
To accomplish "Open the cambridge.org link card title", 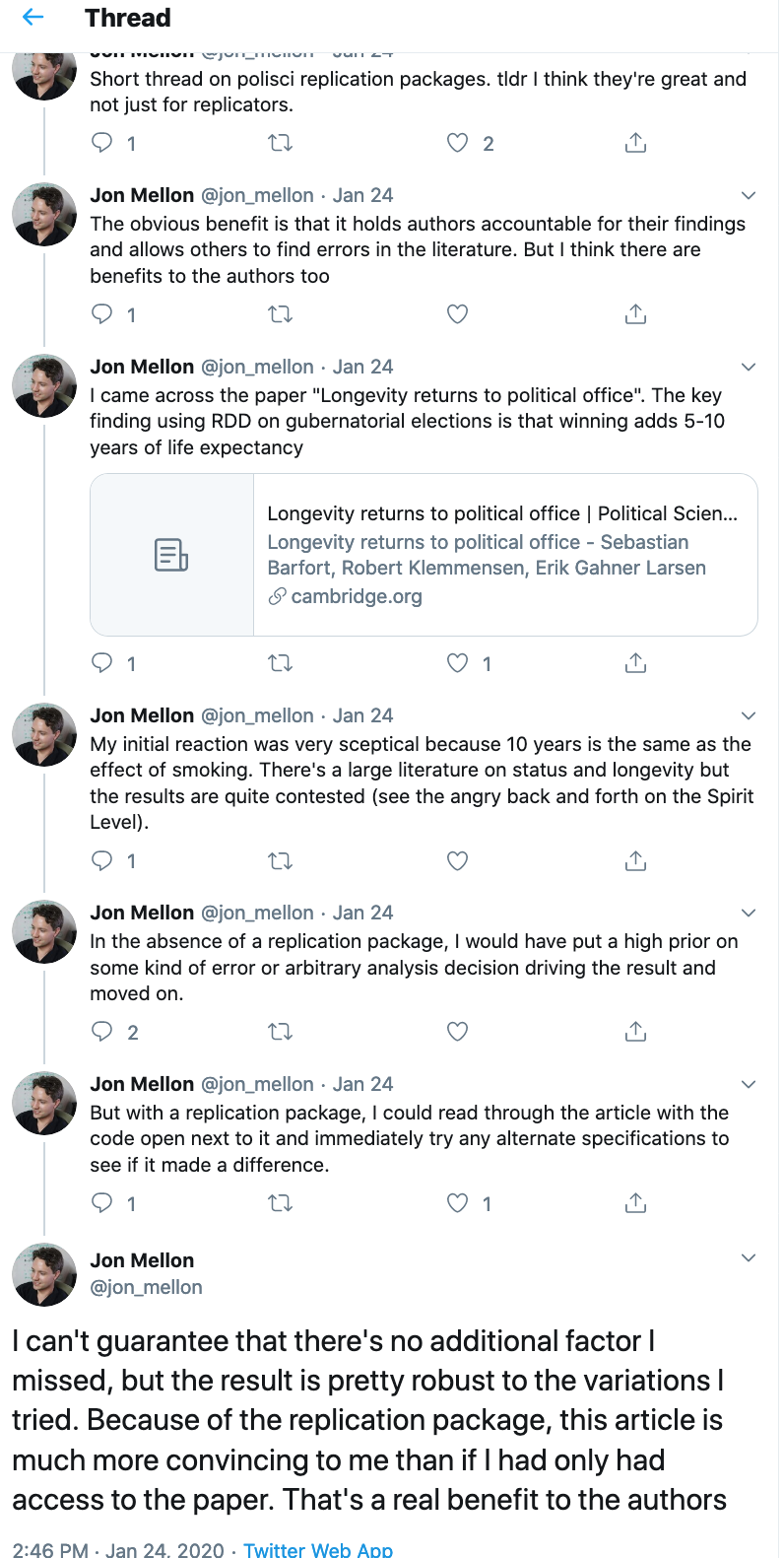I will 502,513.
